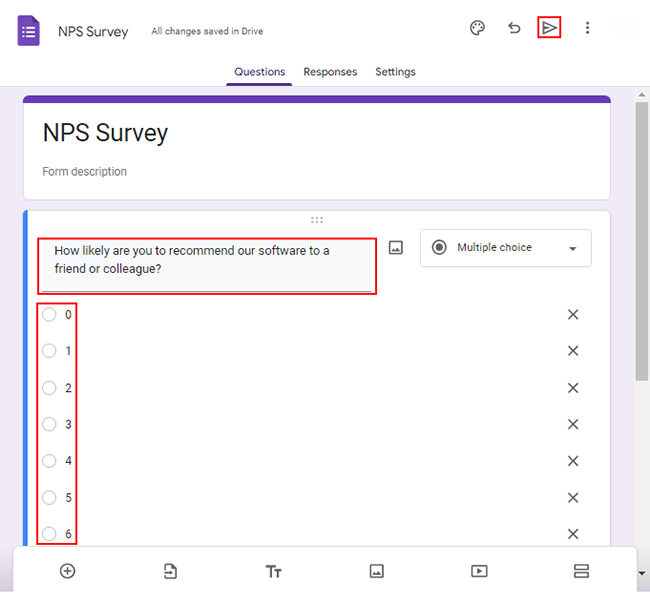Select the radio button for 3
The image size is (650, 605).
(x=49, y=424)
